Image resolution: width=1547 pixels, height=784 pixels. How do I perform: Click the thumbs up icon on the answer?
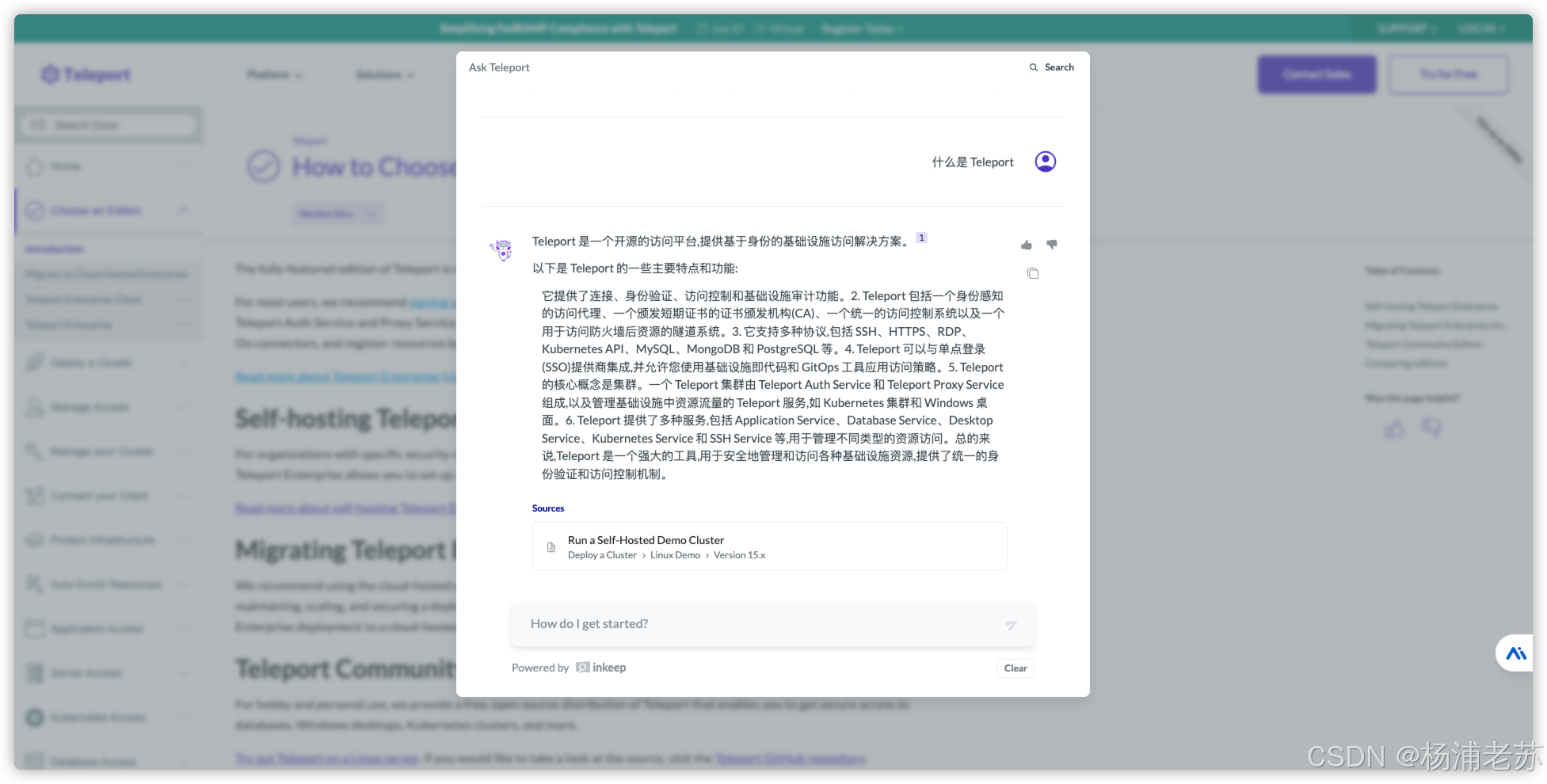[1027, 245]
